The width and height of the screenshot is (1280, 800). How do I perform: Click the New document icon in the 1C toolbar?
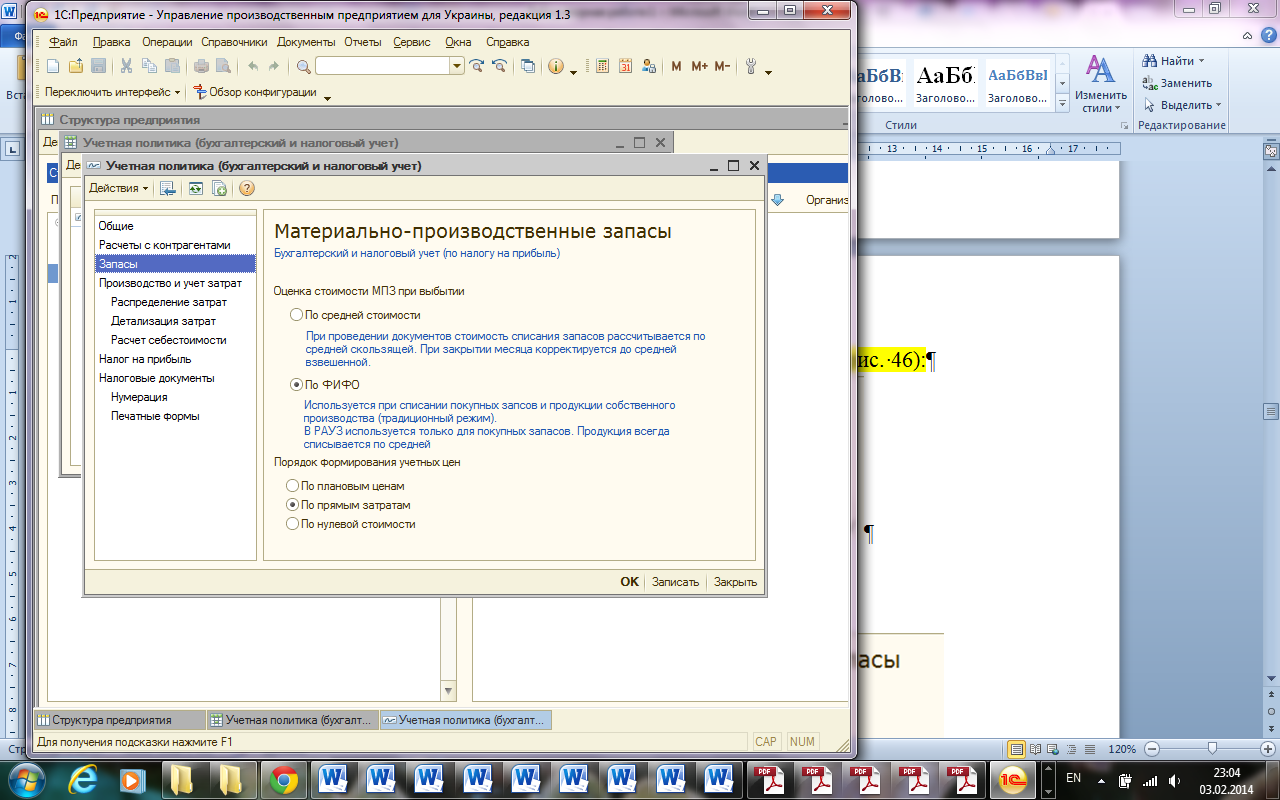pyautogui.click(x=53, y=66)
